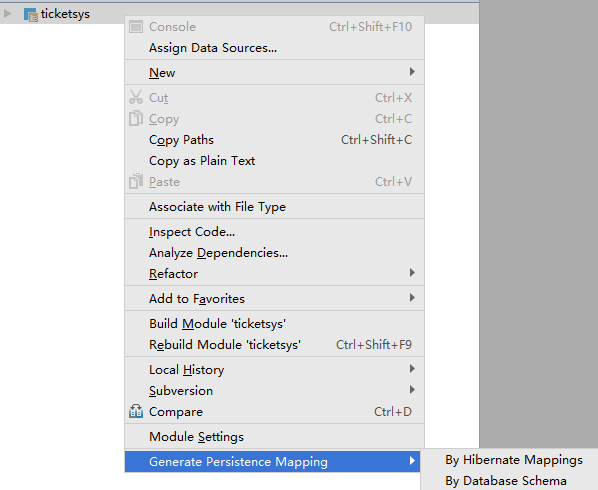Screen dimensions: 598x490
Task: Open Assign Data Sources... entry
Action: pyautogui.click(x=274, y=48)
